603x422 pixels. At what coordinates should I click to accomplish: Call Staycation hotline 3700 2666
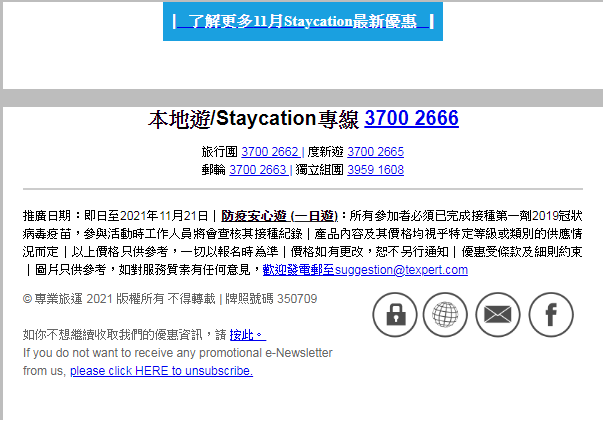tap(411, 118)
